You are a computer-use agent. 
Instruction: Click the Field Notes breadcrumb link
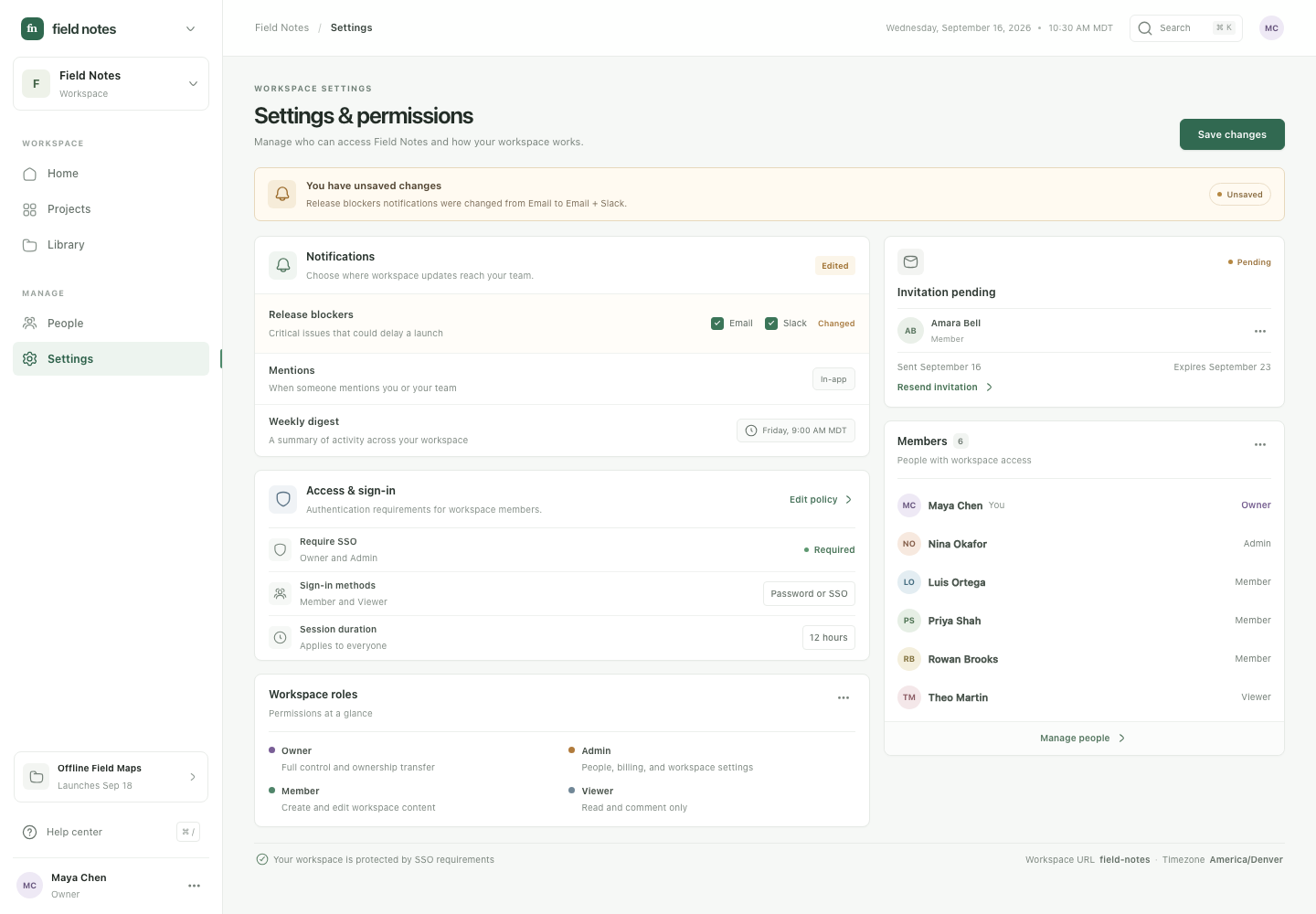(x=281, y=28)
